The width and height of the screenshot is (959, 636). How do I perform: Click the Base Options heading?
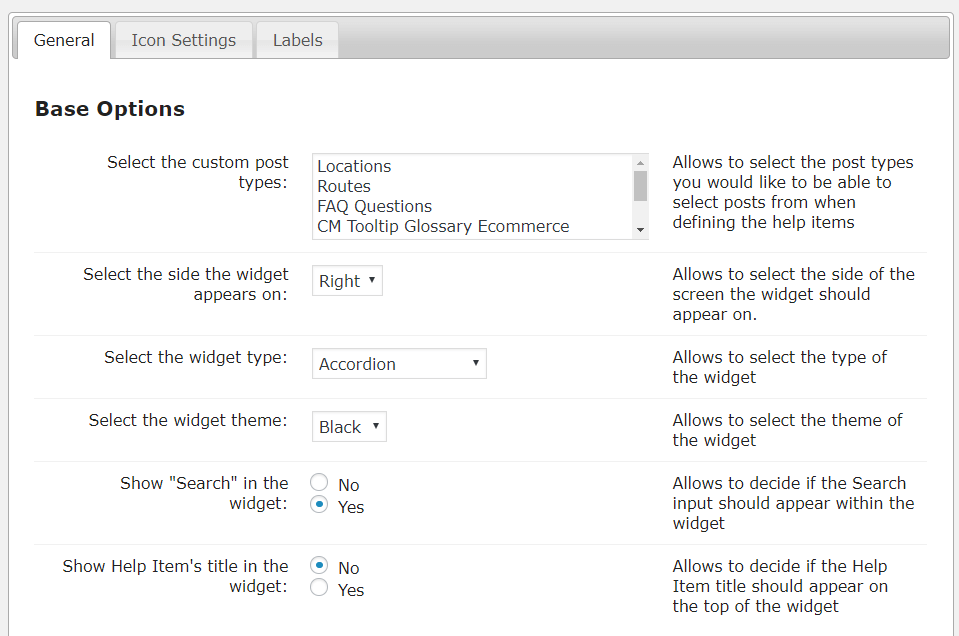(x=110, y=109)
